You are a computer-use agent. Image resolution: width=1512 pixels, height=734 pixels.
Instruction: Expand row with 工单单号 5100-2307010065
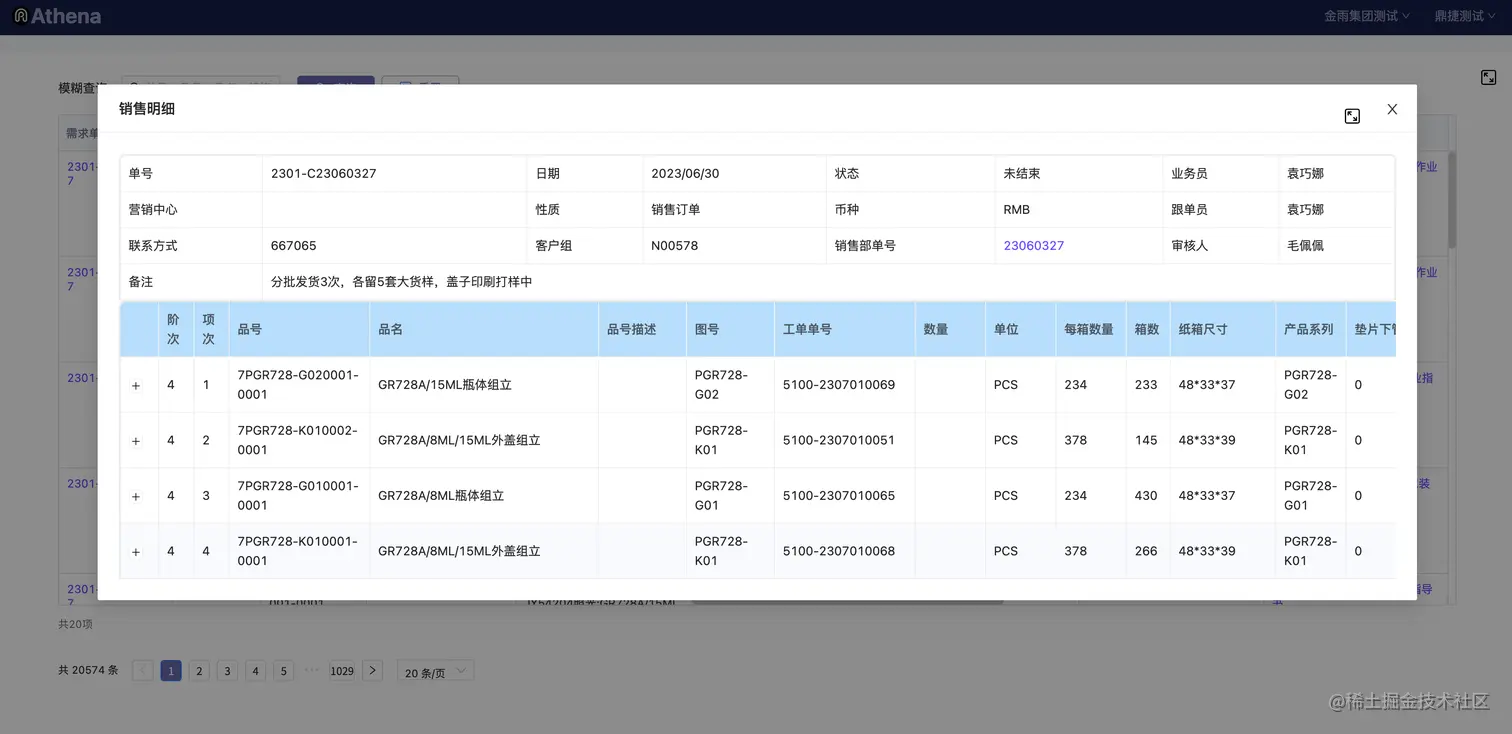click(x=136, y=496)
